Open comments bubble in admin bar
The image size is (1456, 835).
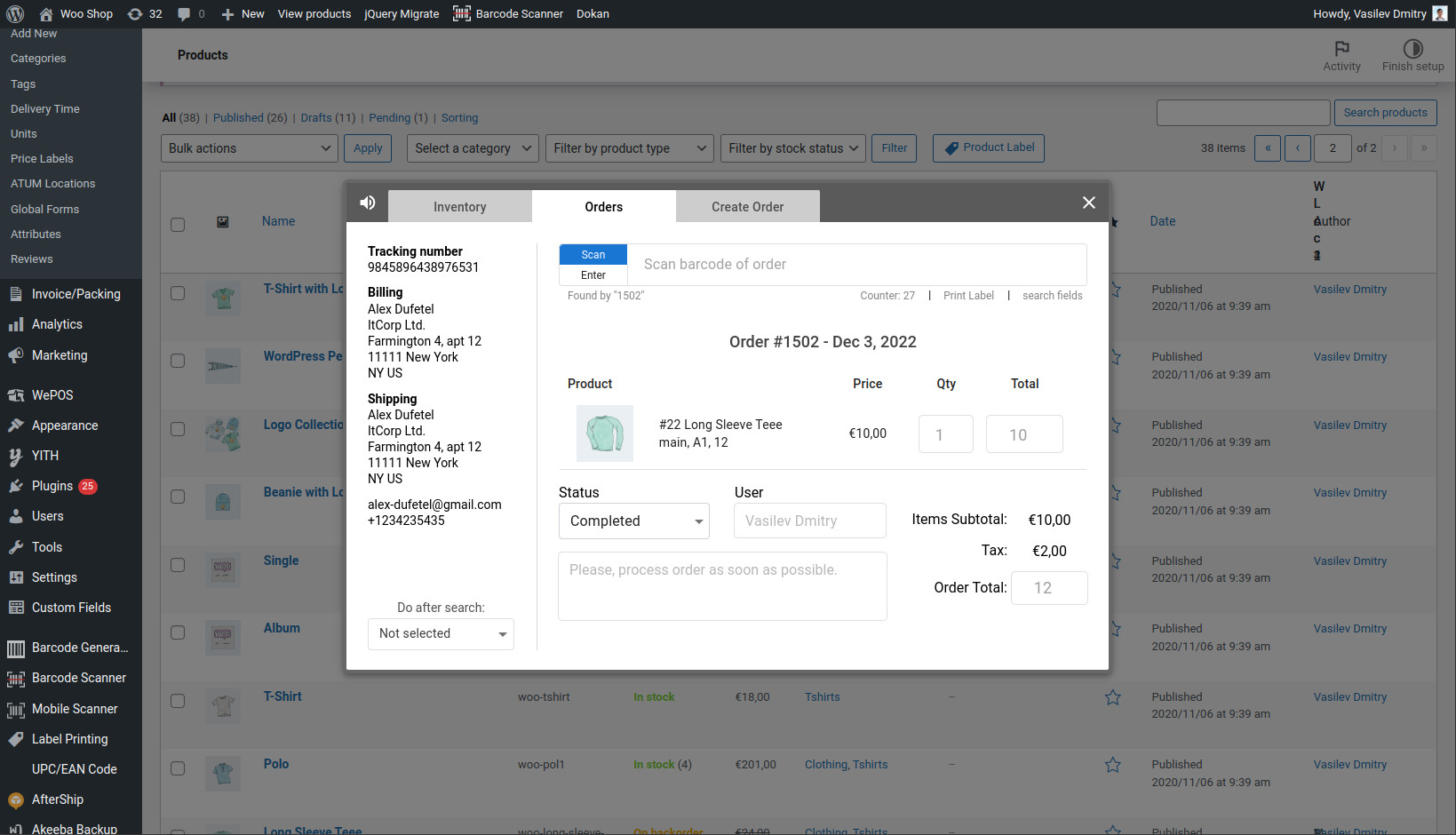pos(190,14)
